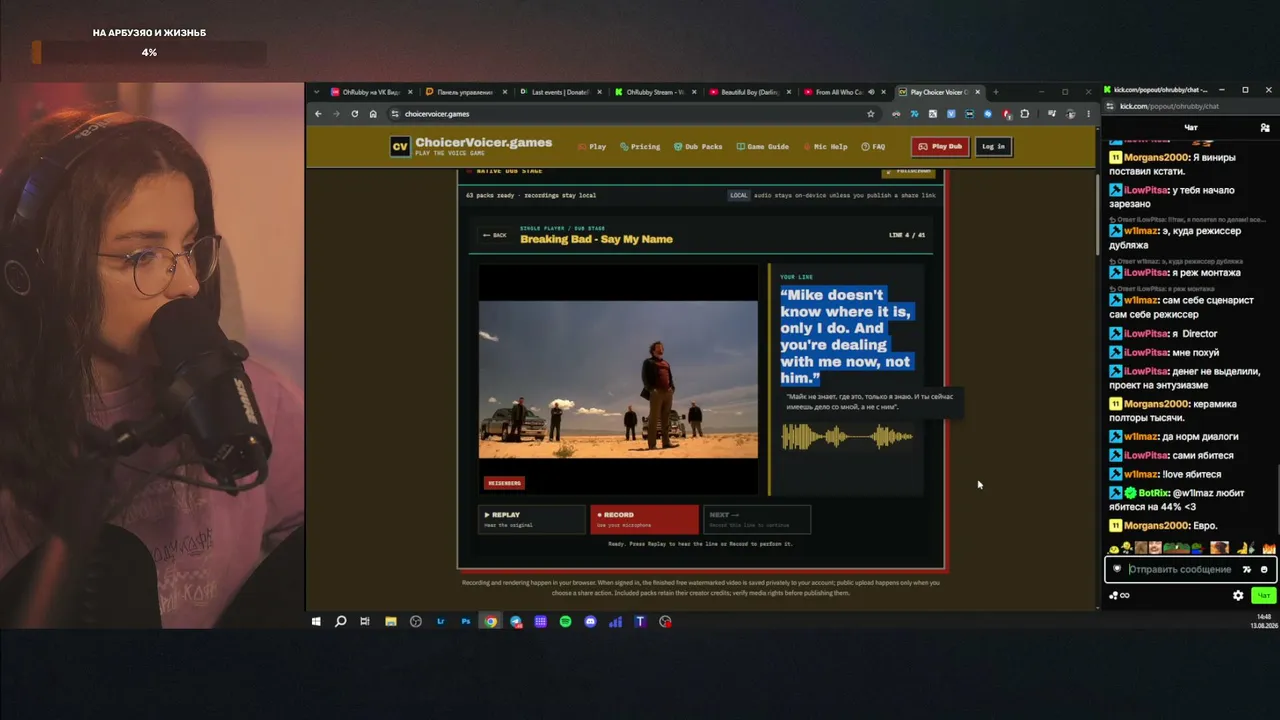Image resolution: width=1280 pixels, height=720 pixels.
Task: Click the yellow audio waveform
Action: [x=847, y=436]
